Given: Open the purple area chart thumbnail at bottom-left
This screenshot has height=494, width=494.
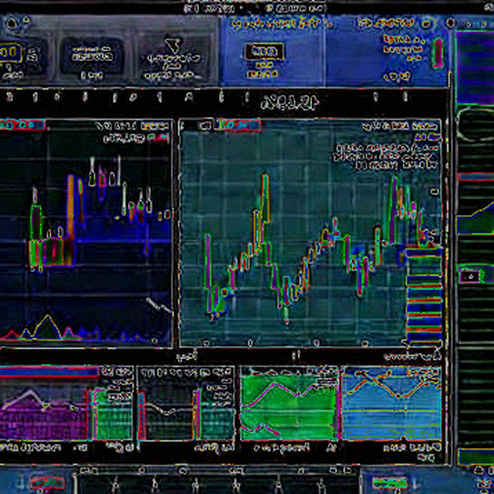Looking at the screenshot, I should (x=43, y=414).
